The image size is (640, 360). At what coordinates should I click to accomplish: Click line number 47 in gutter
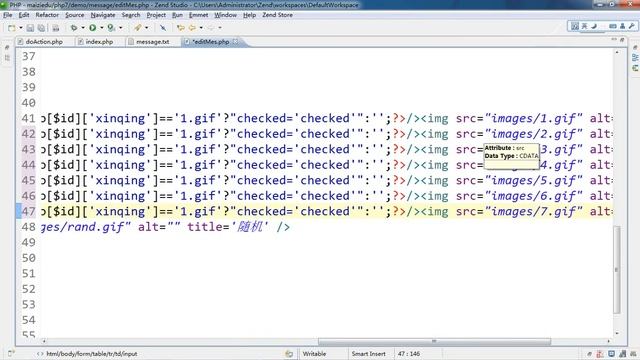pos(29,211)
